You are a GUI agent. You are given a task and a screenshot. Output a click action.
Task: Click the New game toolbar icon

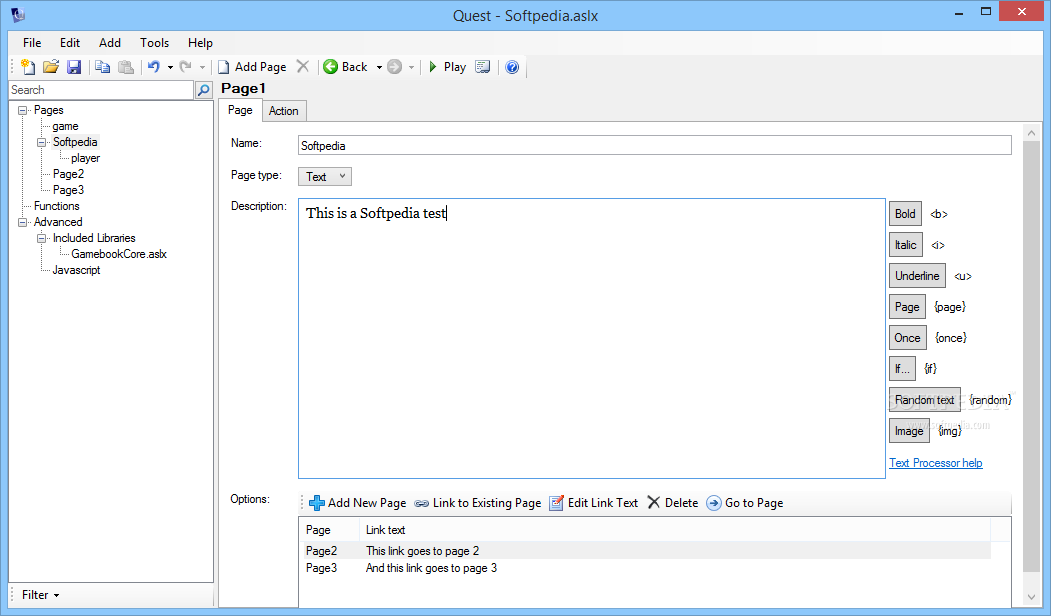click(x=27, y=66)
